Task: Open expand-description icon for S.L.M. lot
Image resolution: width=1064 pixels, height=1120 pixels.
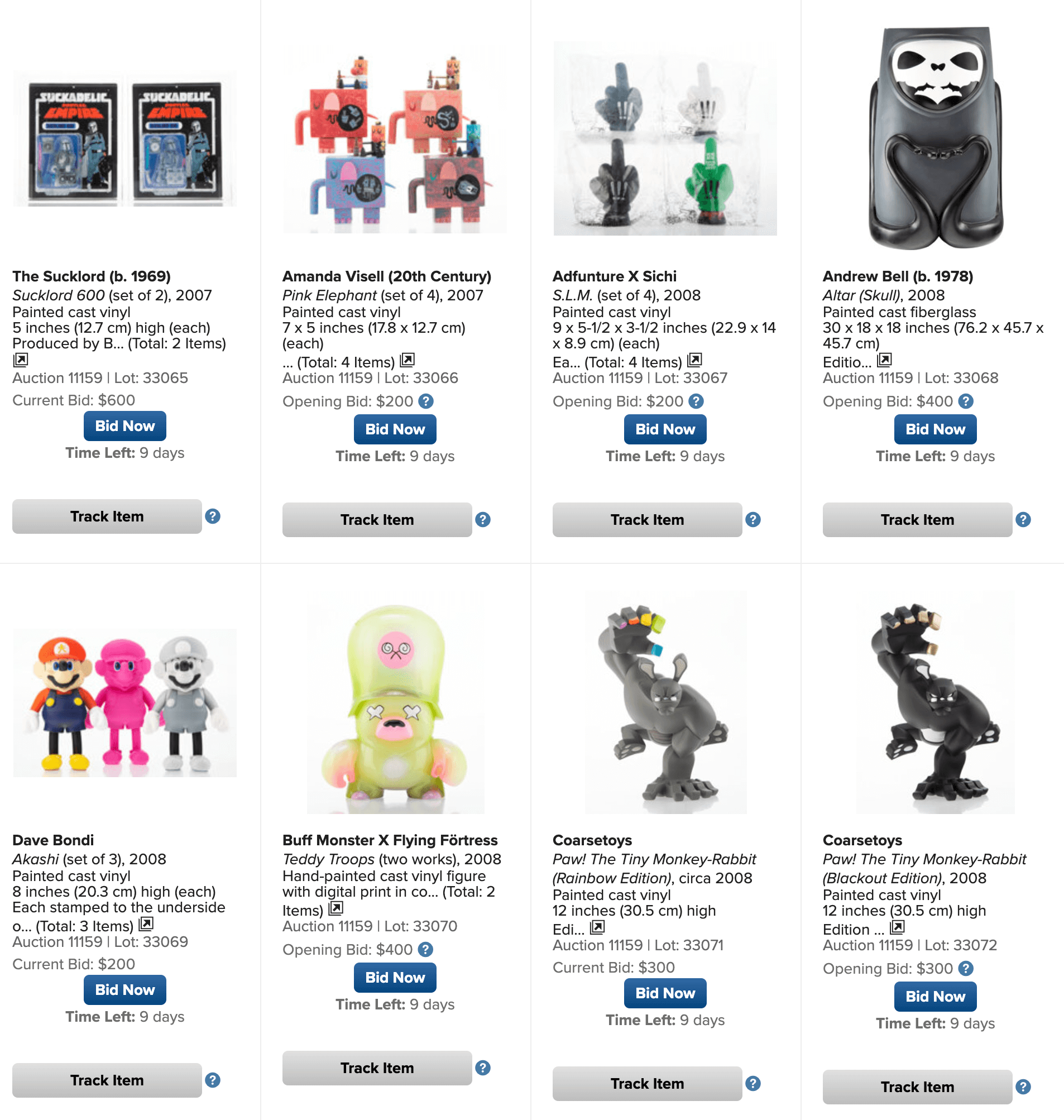Action: [x=695, y=360]
